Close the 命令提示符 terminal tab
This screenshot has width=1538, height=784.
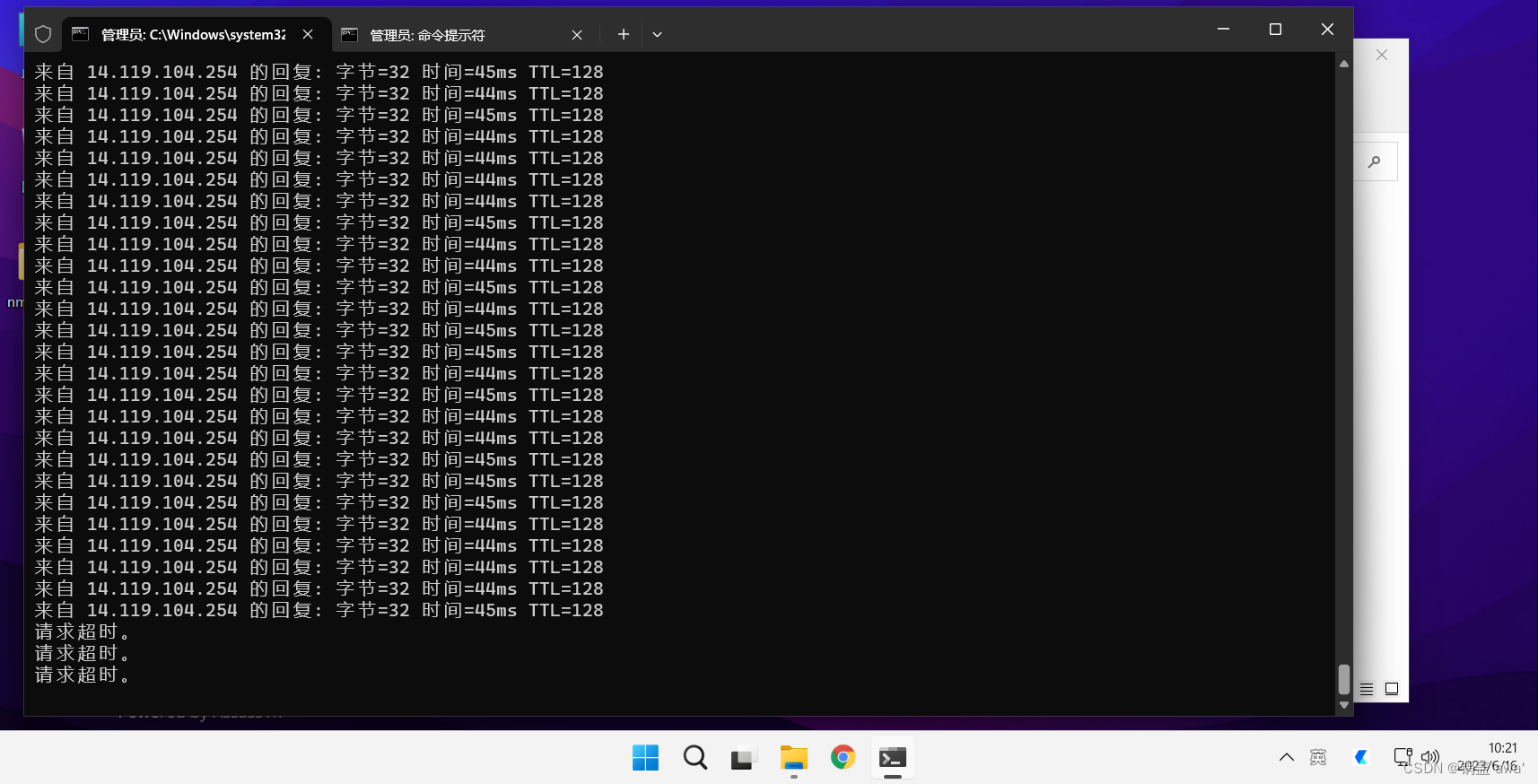(x=577, y=35)
